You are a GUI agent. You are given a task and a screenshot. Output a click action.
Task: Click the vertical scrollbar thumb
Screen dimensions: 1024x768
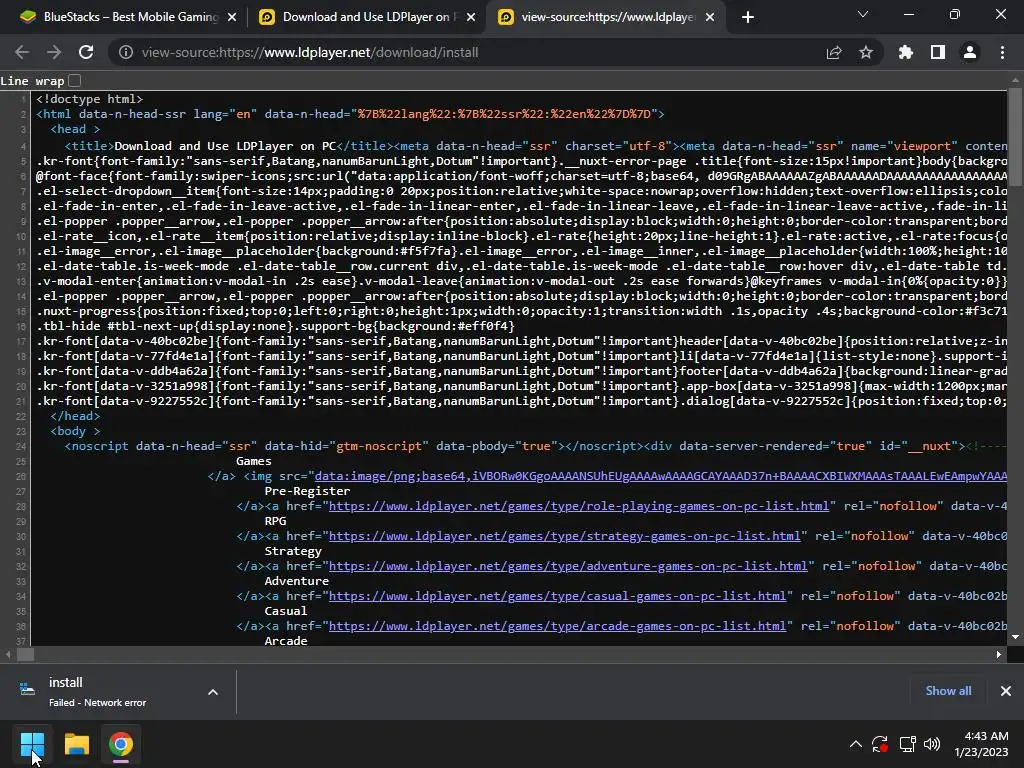pos(1015,137)
